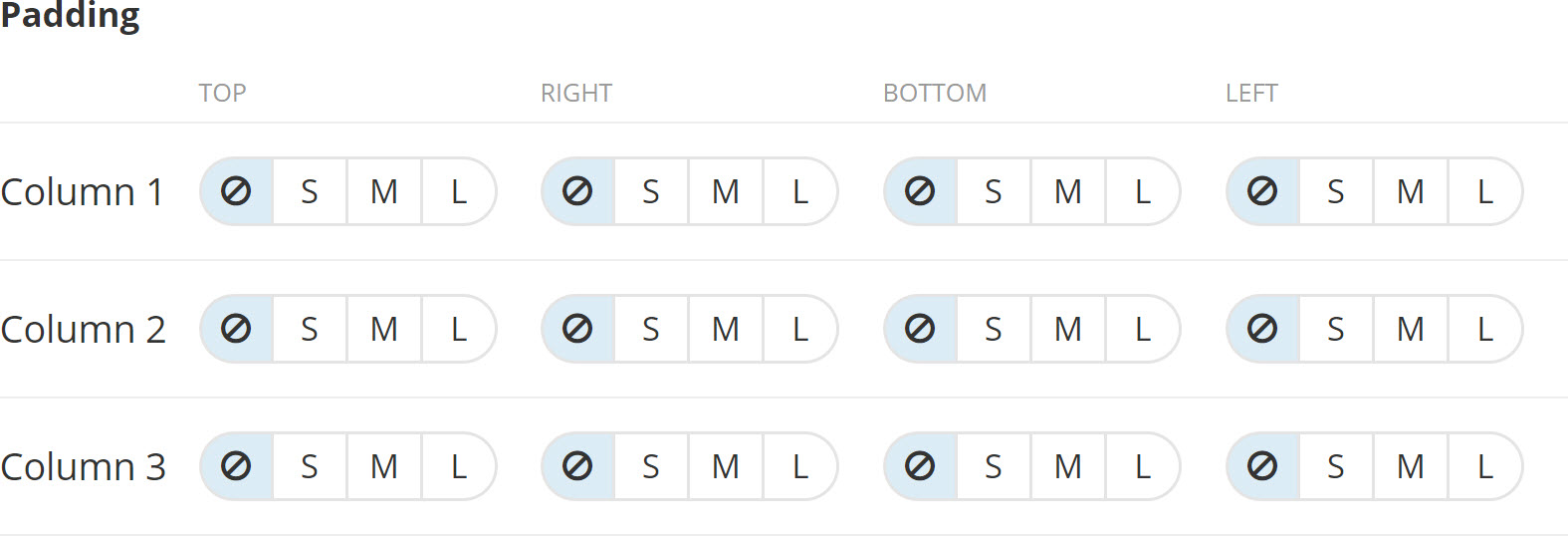Viewport: 1568px width, 536px height.
Task: Select none icon for Column 2 left padding
Action: [x=1262, y=329]
